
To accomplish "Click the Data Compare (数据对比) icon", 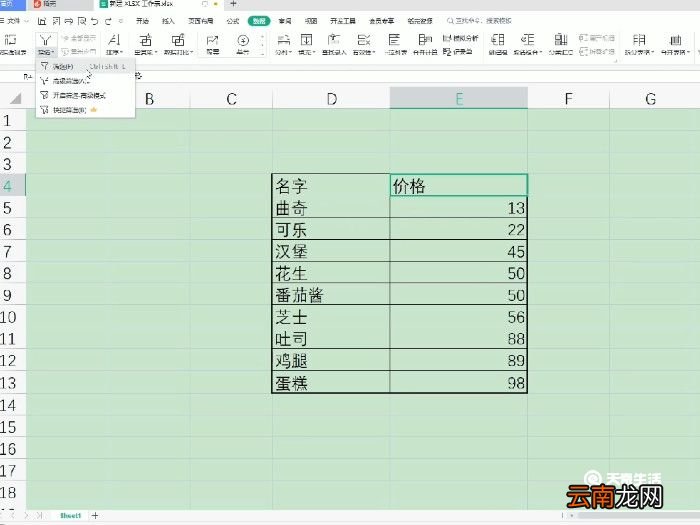I will [178, 40].
